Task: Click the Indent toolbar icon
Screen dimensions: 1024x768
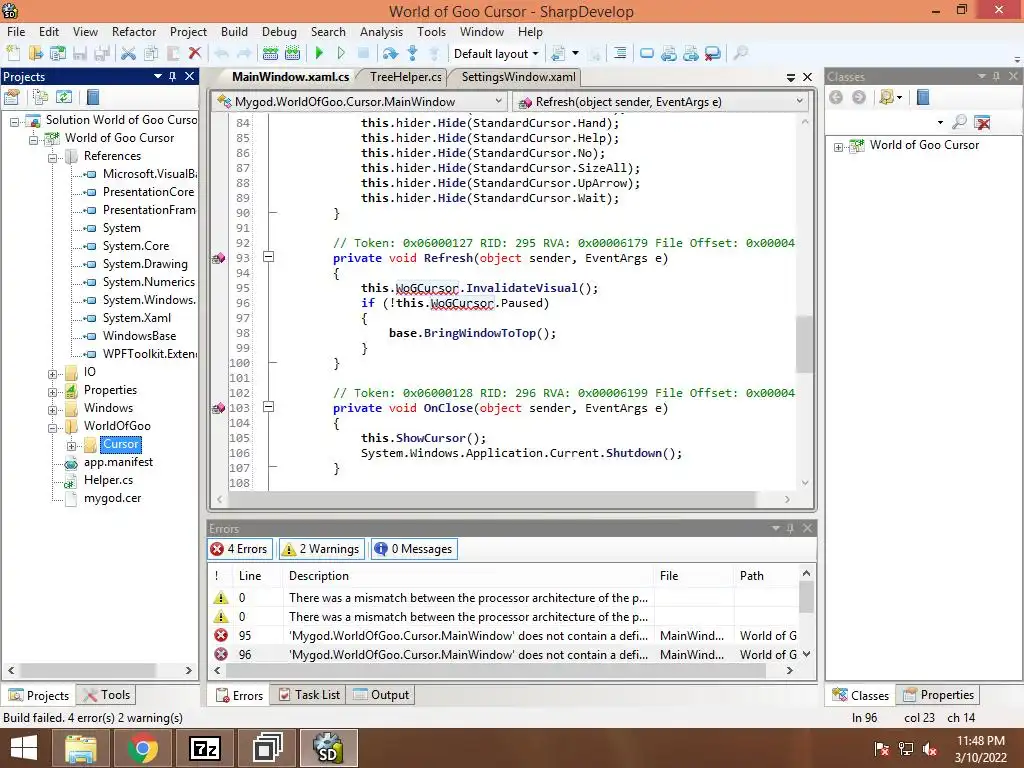Action: [620, 54]
